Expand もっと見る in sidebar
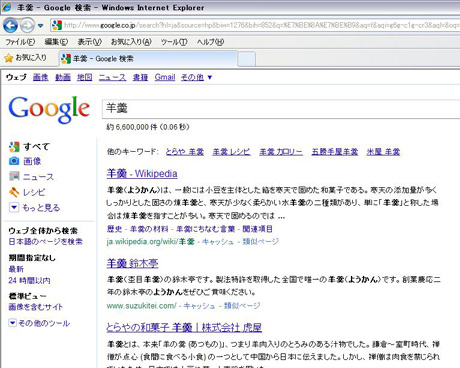The image size is (460, 368). click(x=34, y=208)
